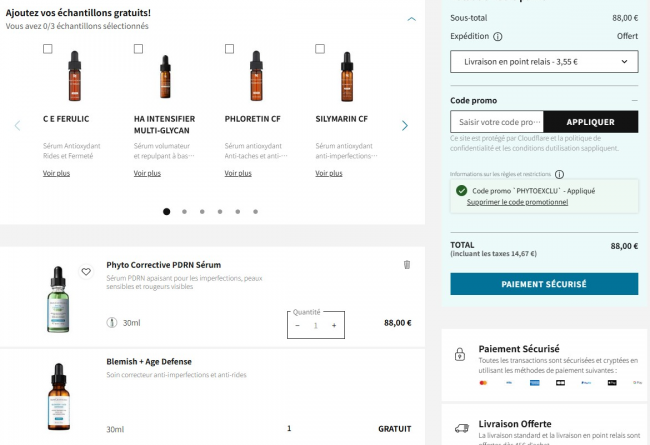
Task: Open the Livraison en point relais dropdown
Action: click(x=544, y=62)
